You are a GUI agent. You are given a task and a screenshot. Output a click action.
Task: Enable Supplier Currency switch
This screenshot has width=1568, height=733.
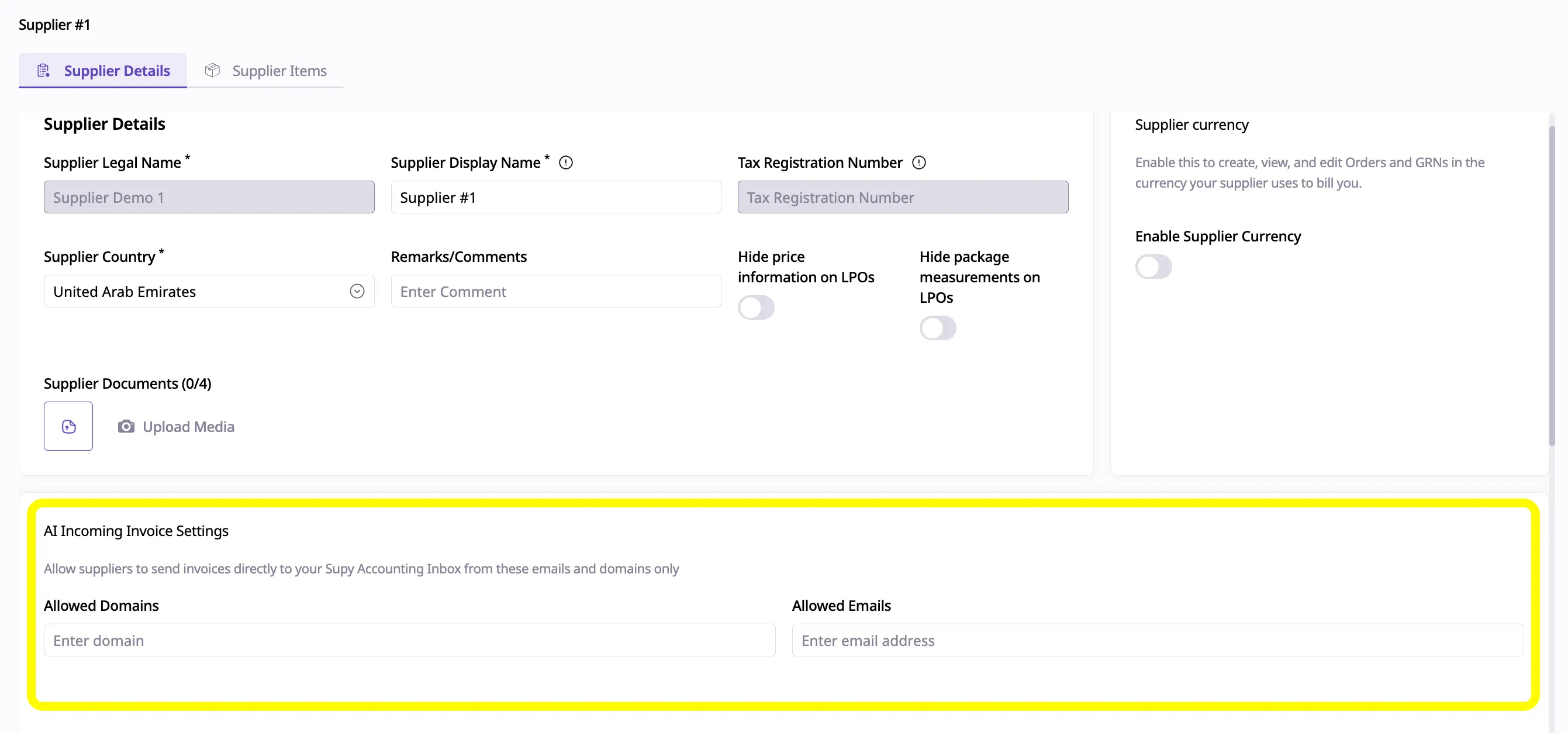point(1153,267)
